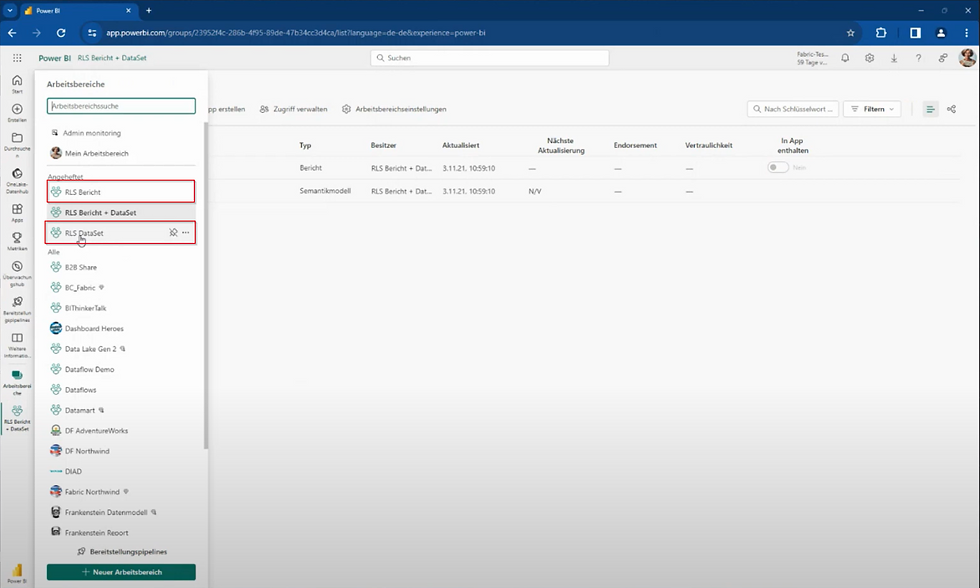The image size is (980, 588).
Task: Open Weitere Informationen in left navigation
Action: [x=17, y=345]
